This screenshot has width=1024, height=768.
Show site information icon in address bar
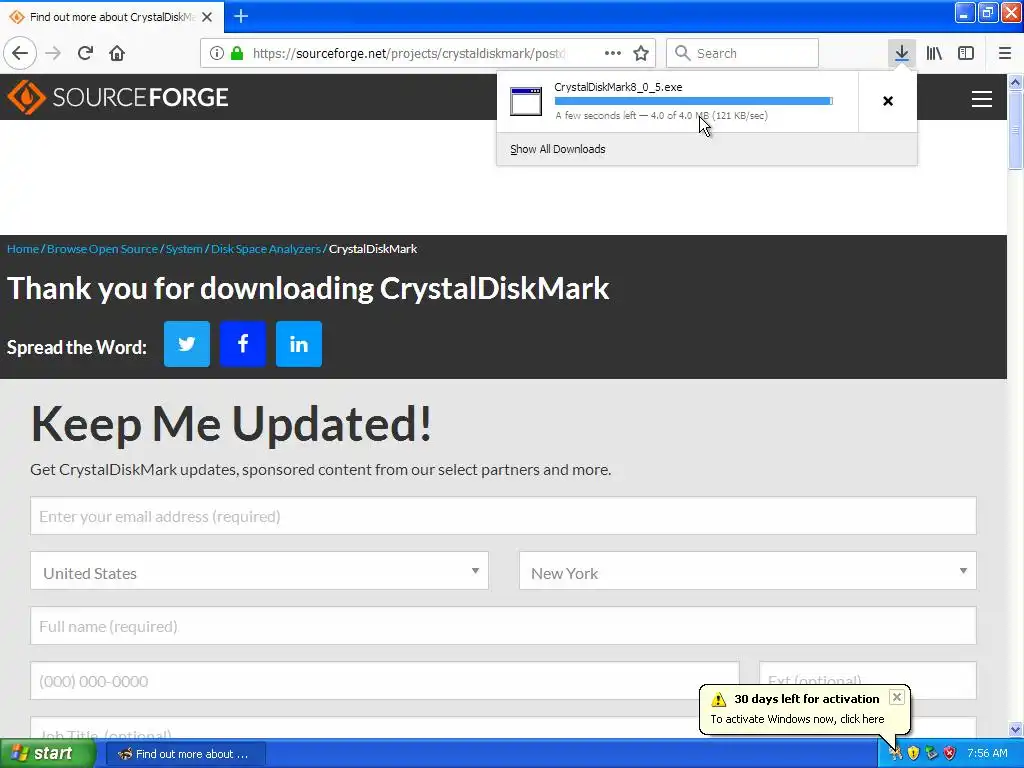click(x=216, y=54)
